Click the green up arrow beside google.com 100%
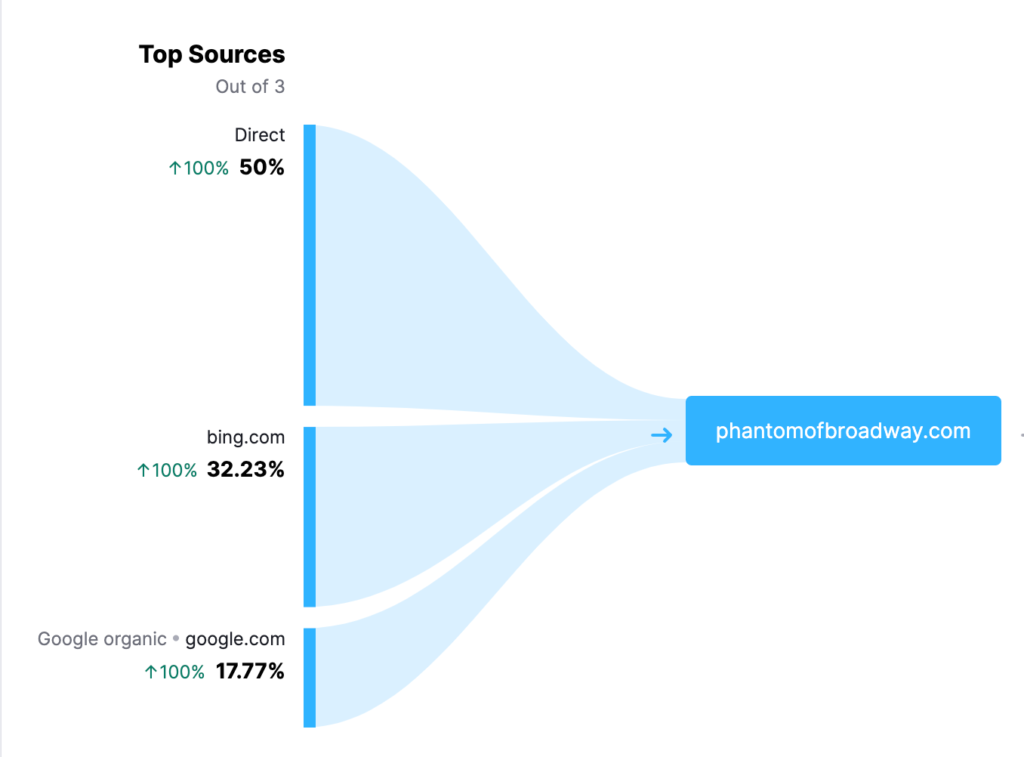1024x757 pixels. (x=151, y=672)
